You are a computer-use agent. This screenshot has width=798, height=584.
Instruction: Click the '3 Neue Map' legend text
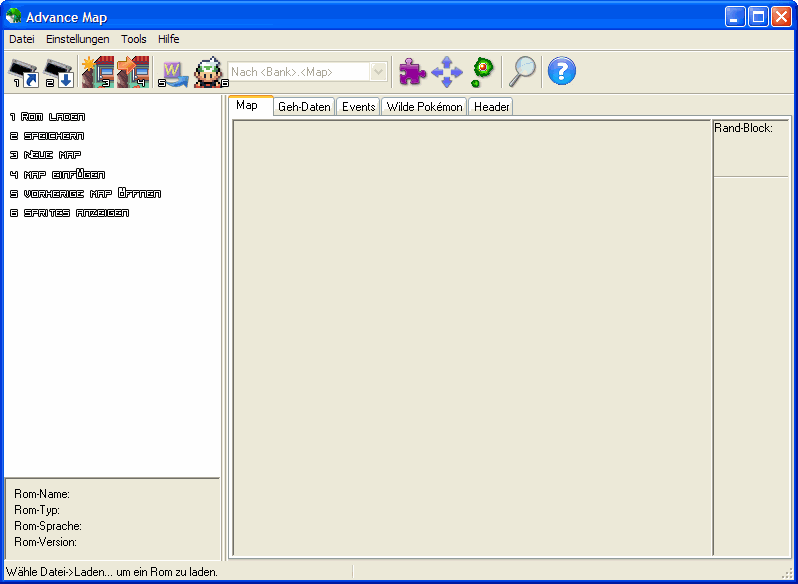(45, 155)
